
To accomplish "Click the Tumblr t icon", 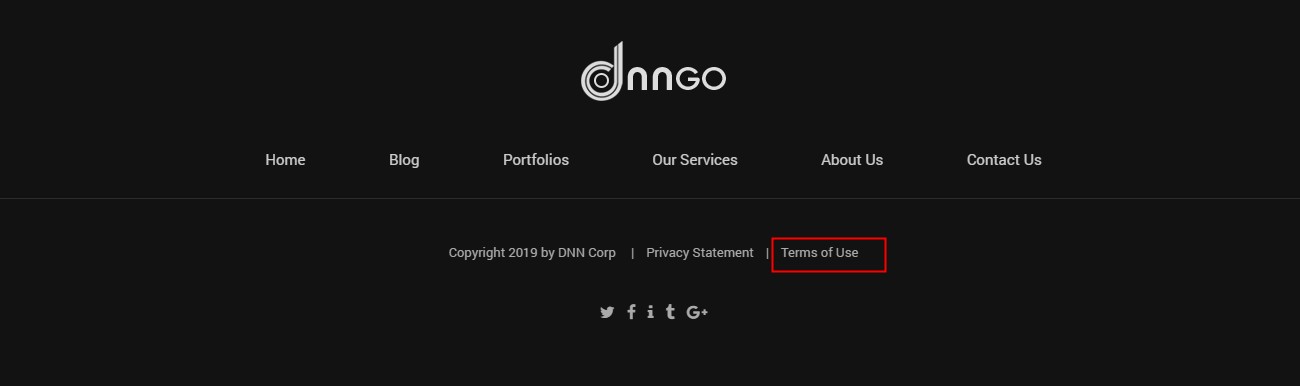I will 670,312.
